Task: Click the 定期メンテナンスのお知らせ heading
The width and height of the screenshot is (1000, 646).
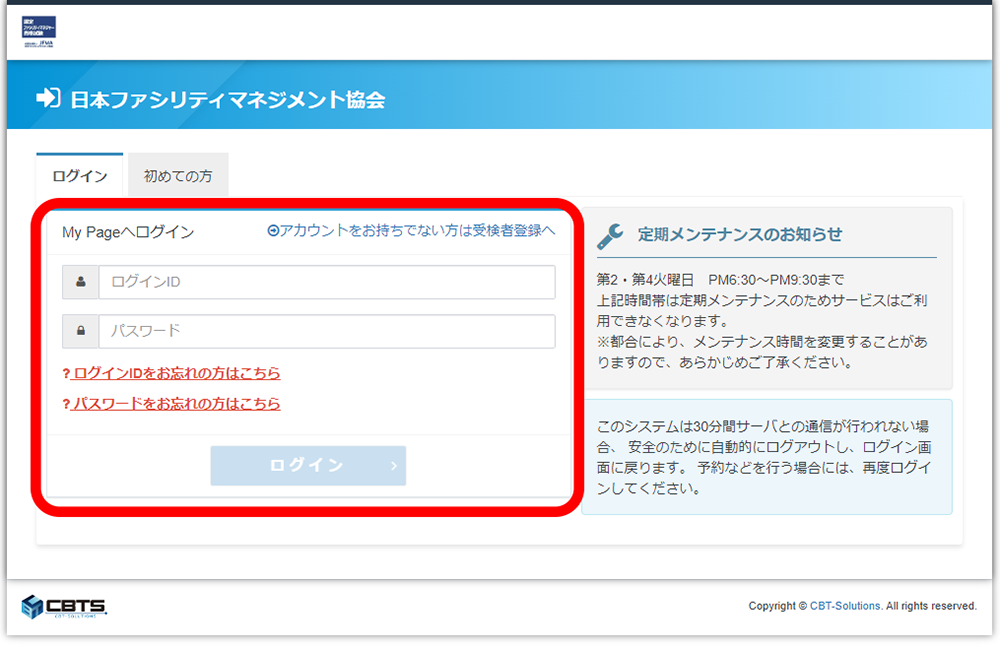Action: [740, 235]
